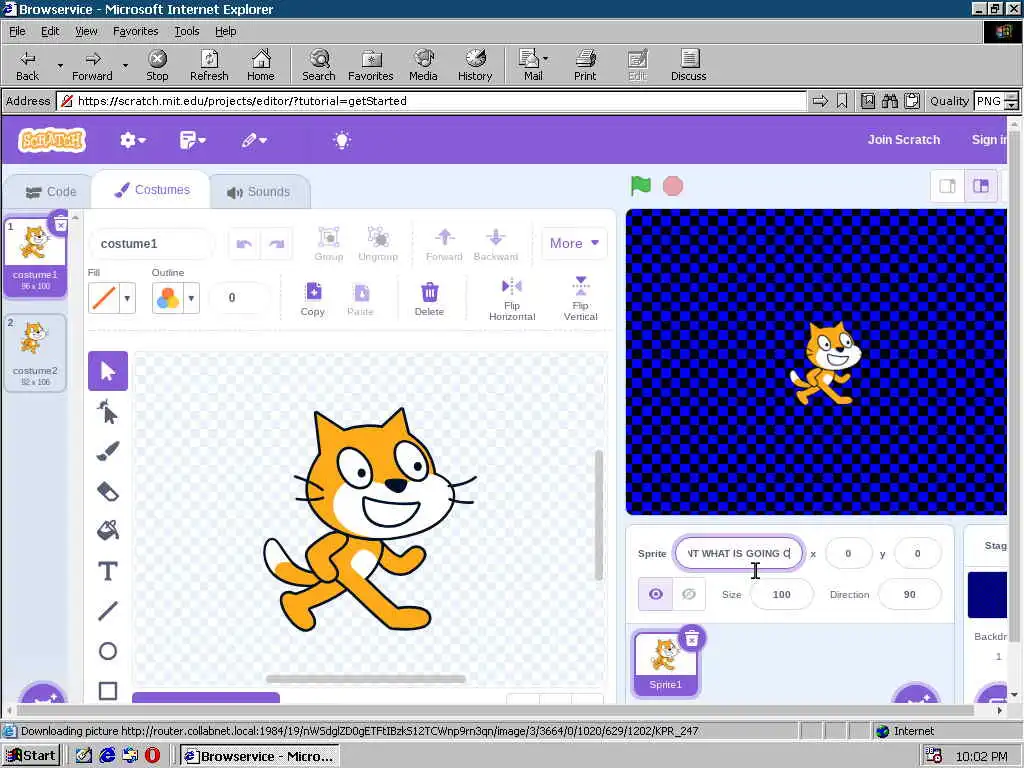Image resolution: width=1024 pixels, height=768 pixels.
Task: Click the IE Home toolbar button
Action: pyautogui.click(x=261, y=65)
